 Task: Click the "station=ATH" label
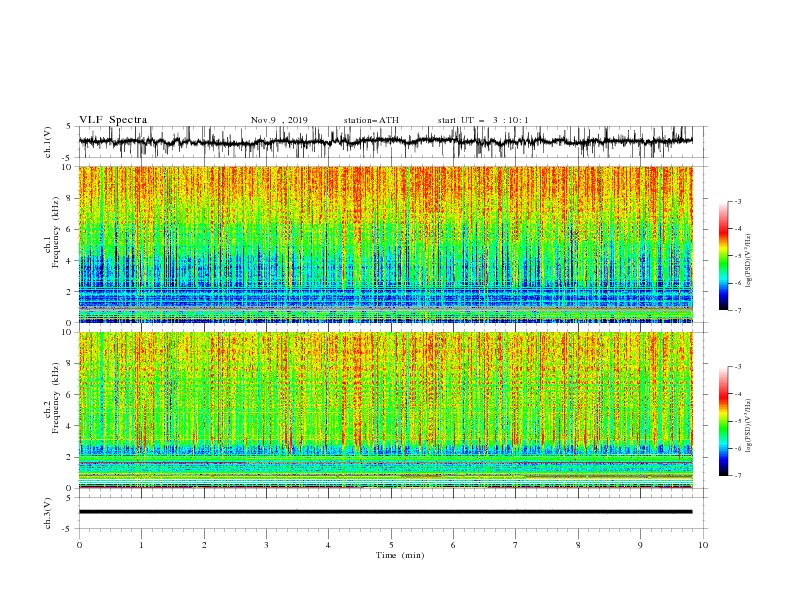(x=371, y=120)
